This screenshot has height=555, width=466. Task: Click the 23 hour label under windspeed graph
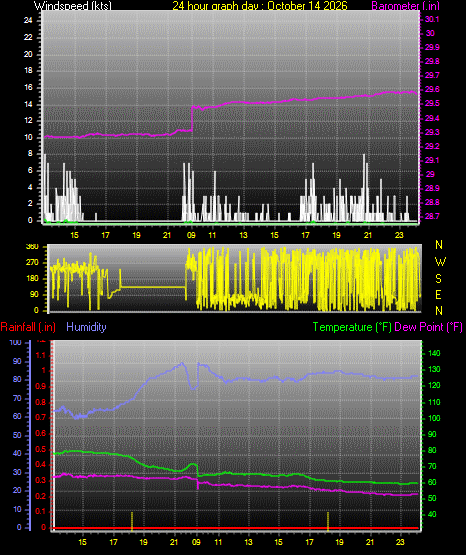pyautogui.click(x=399, y=235)
